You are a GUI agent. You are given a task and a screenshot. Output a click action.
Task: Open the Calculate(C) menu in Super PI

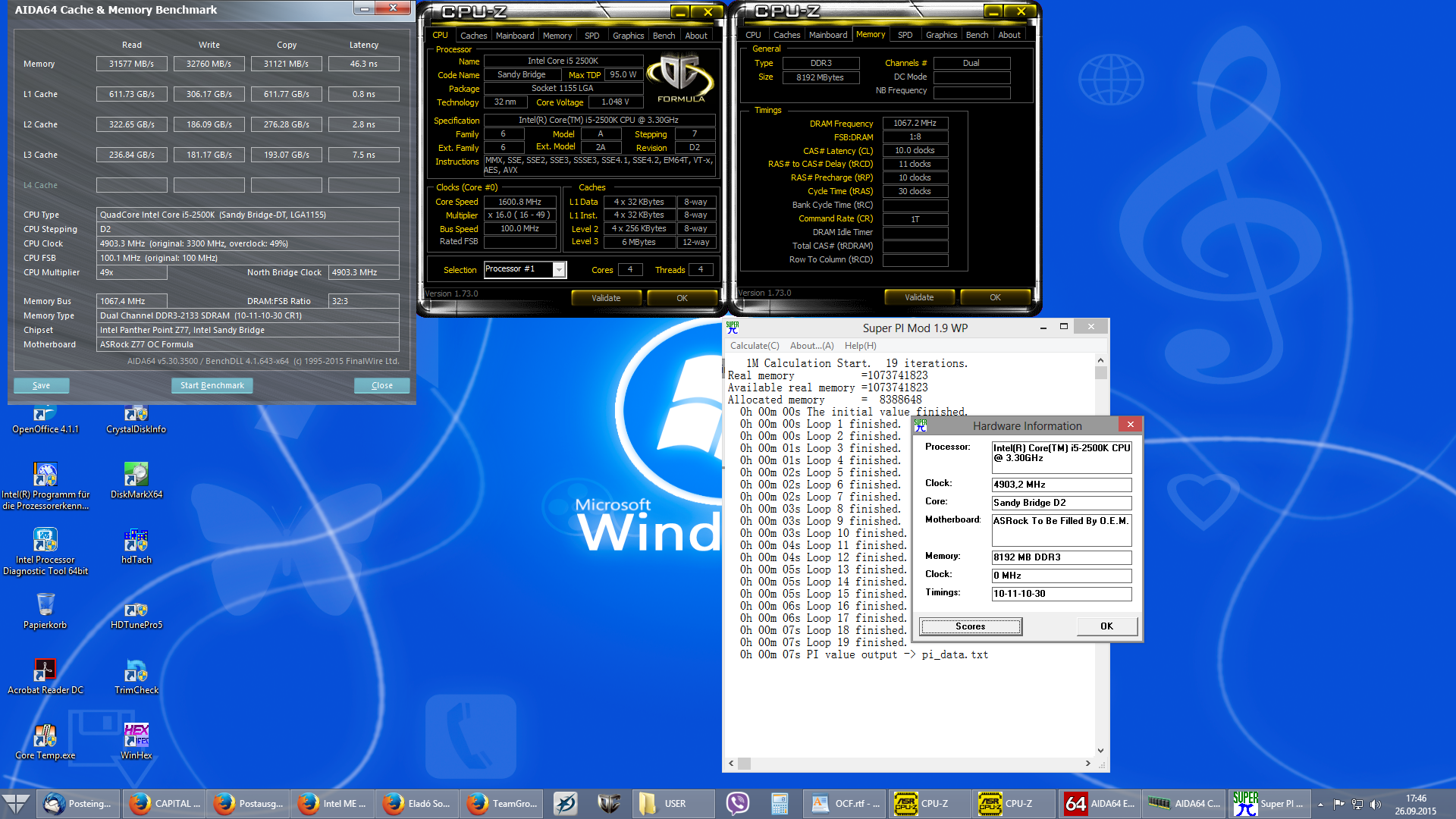754,346
